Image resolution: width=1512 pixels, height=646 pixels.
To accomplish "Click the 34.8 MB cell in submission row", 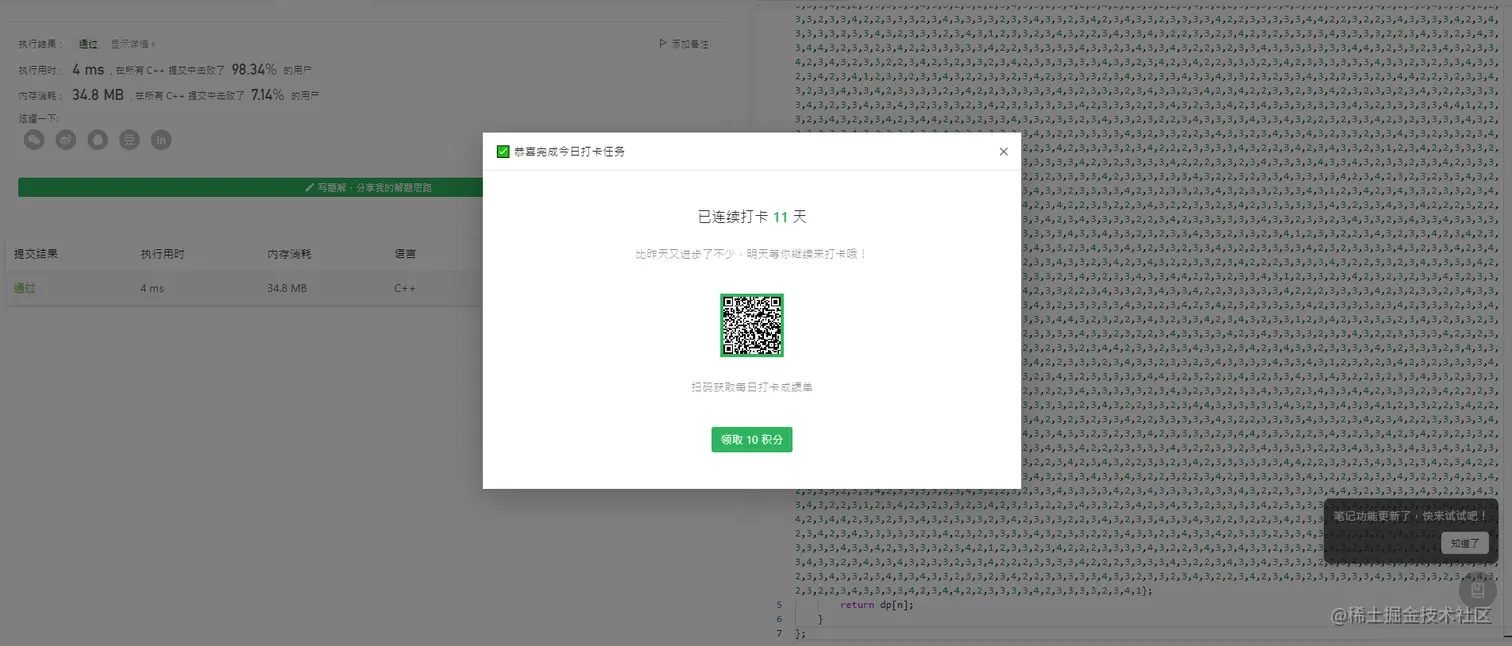I will 287,288.
